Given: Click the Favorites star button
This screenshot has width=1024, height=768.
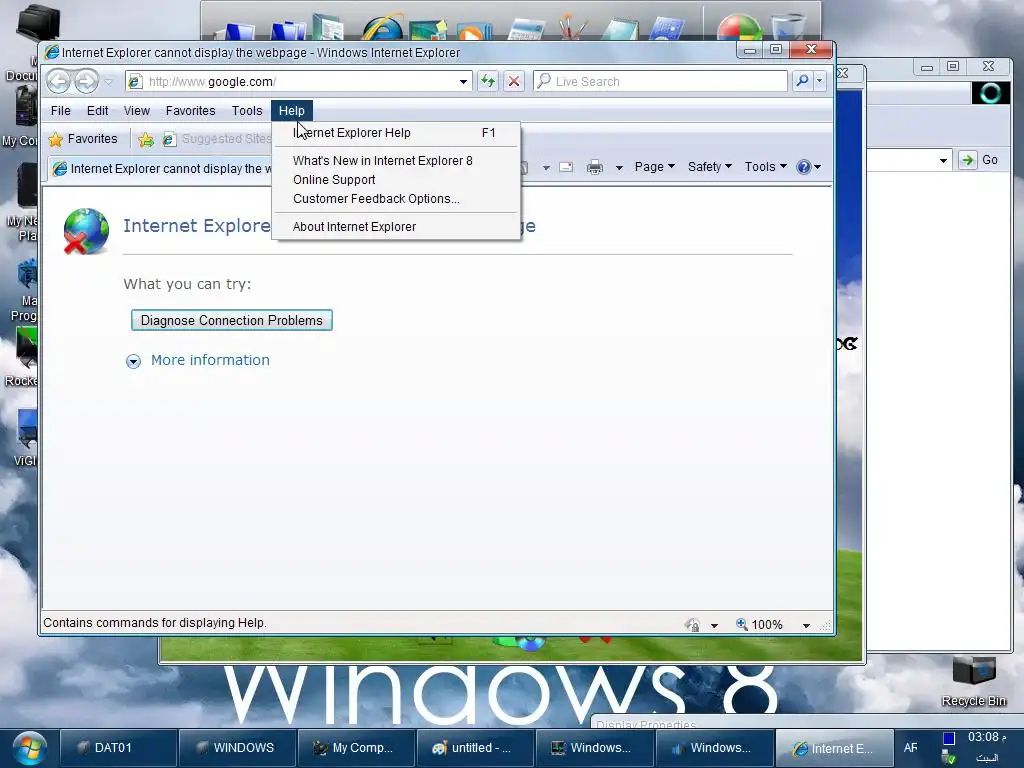Looking at the screenshot, I should coord(83,138).
